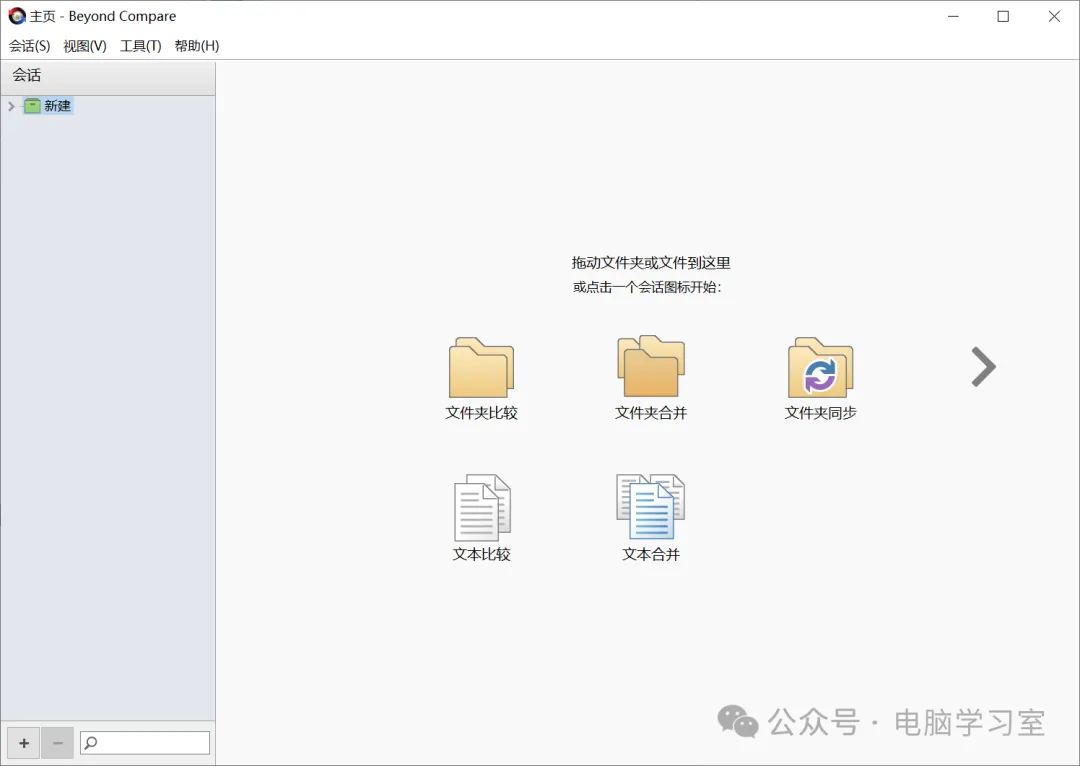Focus the session search input field
The width and height of the screenshot is (1080, 766).
point(145,743)
